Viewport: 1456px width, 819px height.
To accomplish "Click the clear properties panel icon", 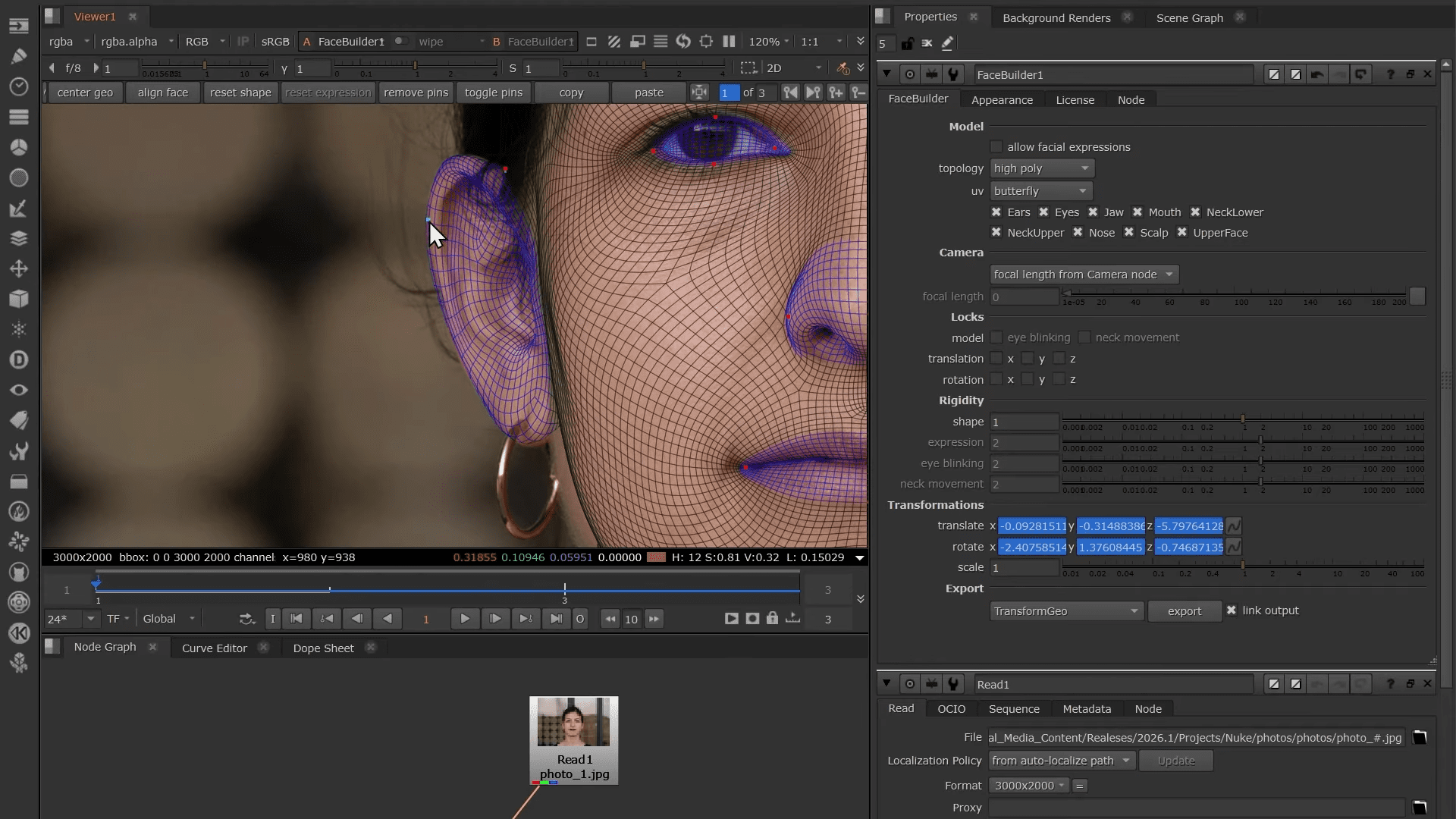I will (927, 43).
